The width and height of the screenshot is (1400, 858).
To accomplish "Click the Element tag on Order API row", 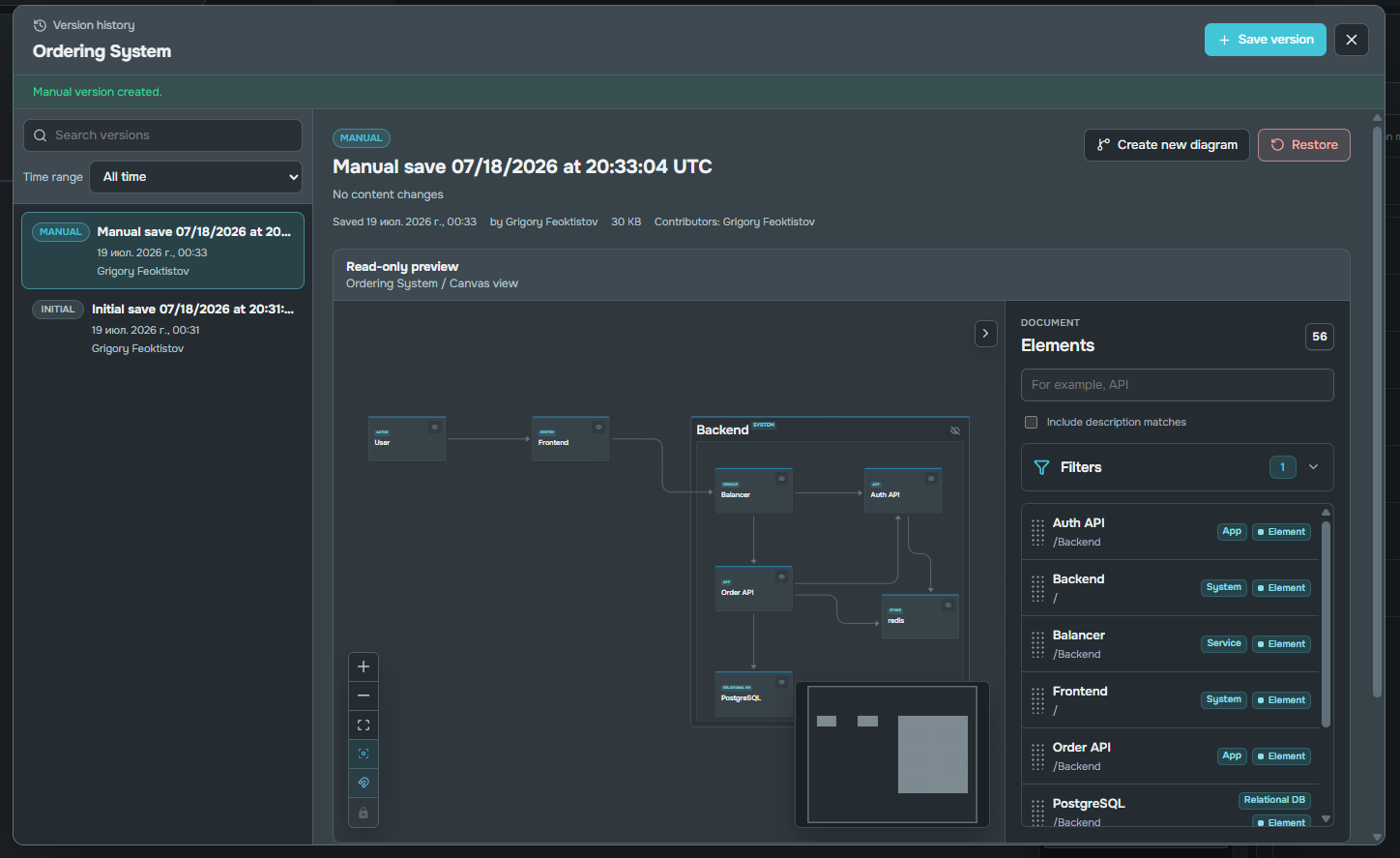I will click(1281, 756).
